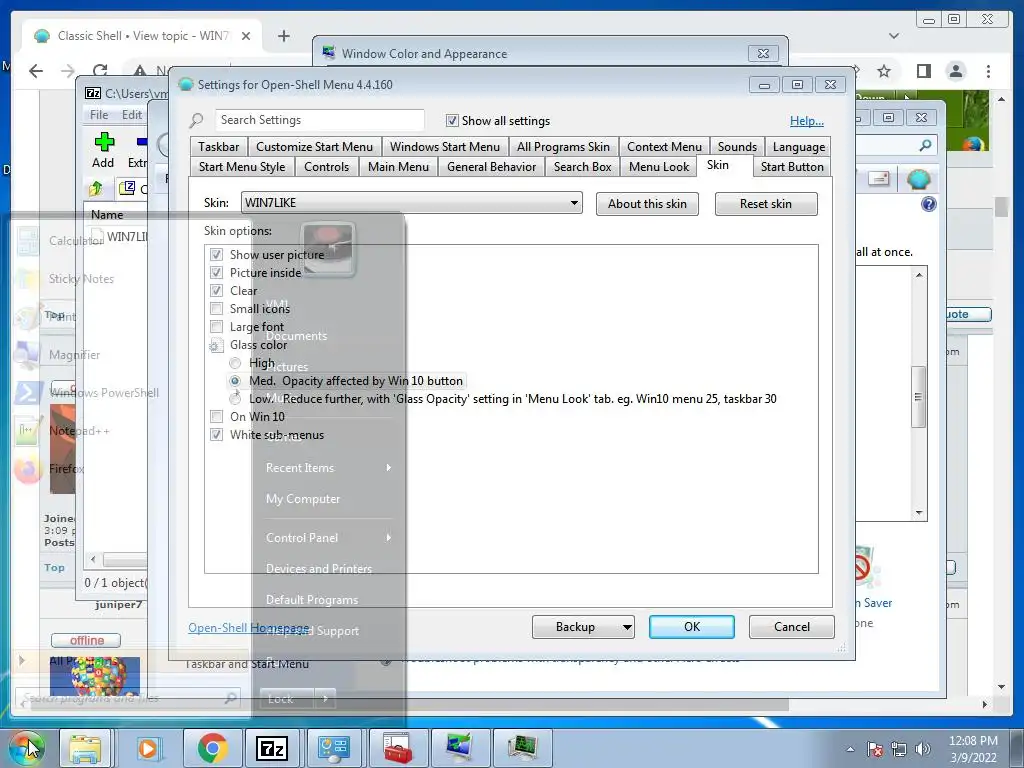Image resolution: width=1024 pixels, height=768 pixels.
Task: Open Chrome side panel icon
Action: pos(923,71)
